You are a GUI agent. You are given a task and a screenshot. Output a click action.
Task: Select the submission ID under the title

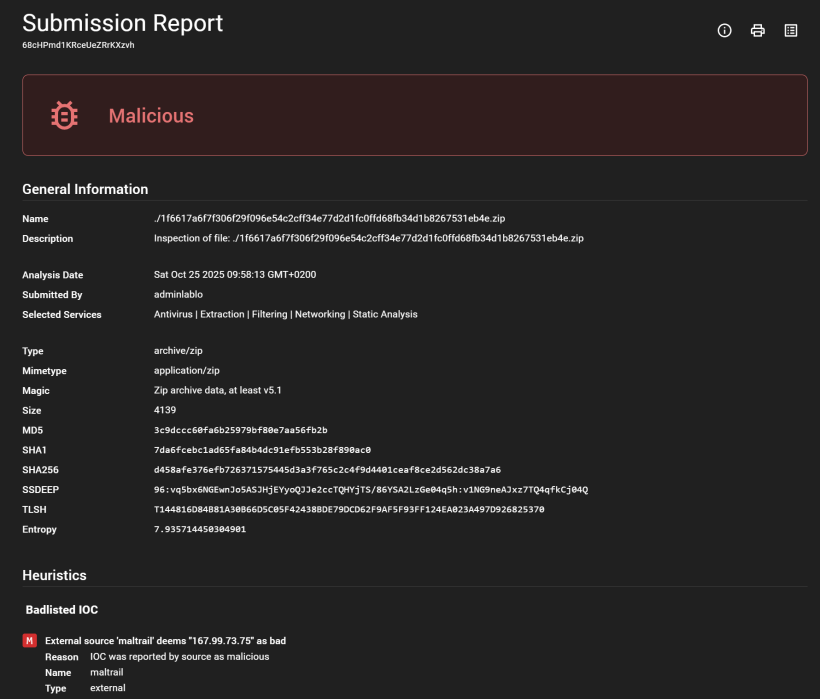point(78,45)
